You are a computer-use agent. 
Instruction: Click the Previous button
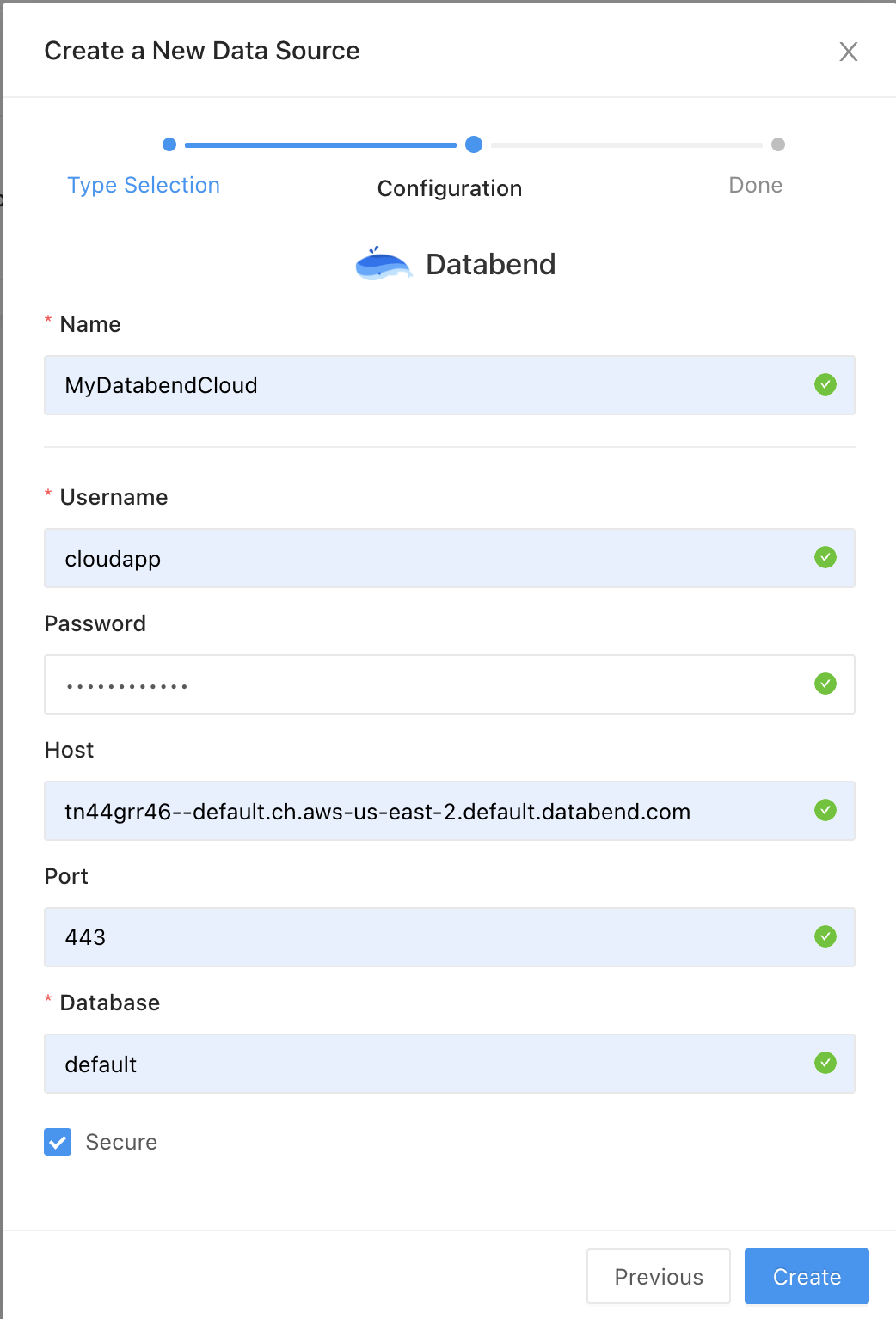tap(659, 1276)
